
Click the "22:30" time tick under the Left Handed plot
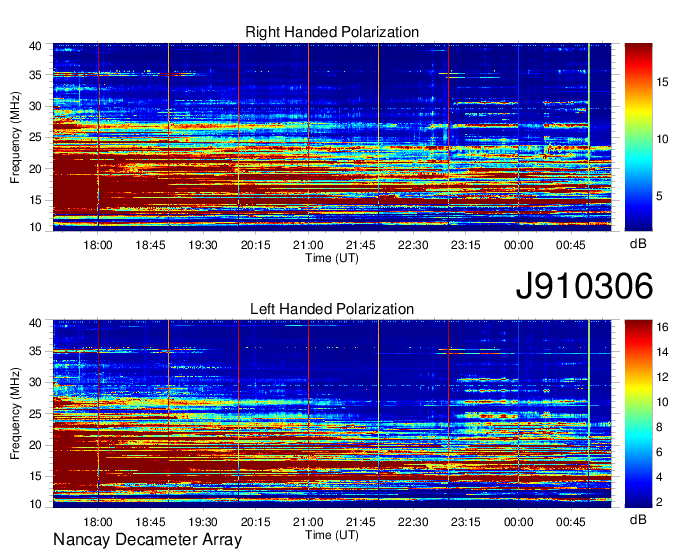coord(413,522)
